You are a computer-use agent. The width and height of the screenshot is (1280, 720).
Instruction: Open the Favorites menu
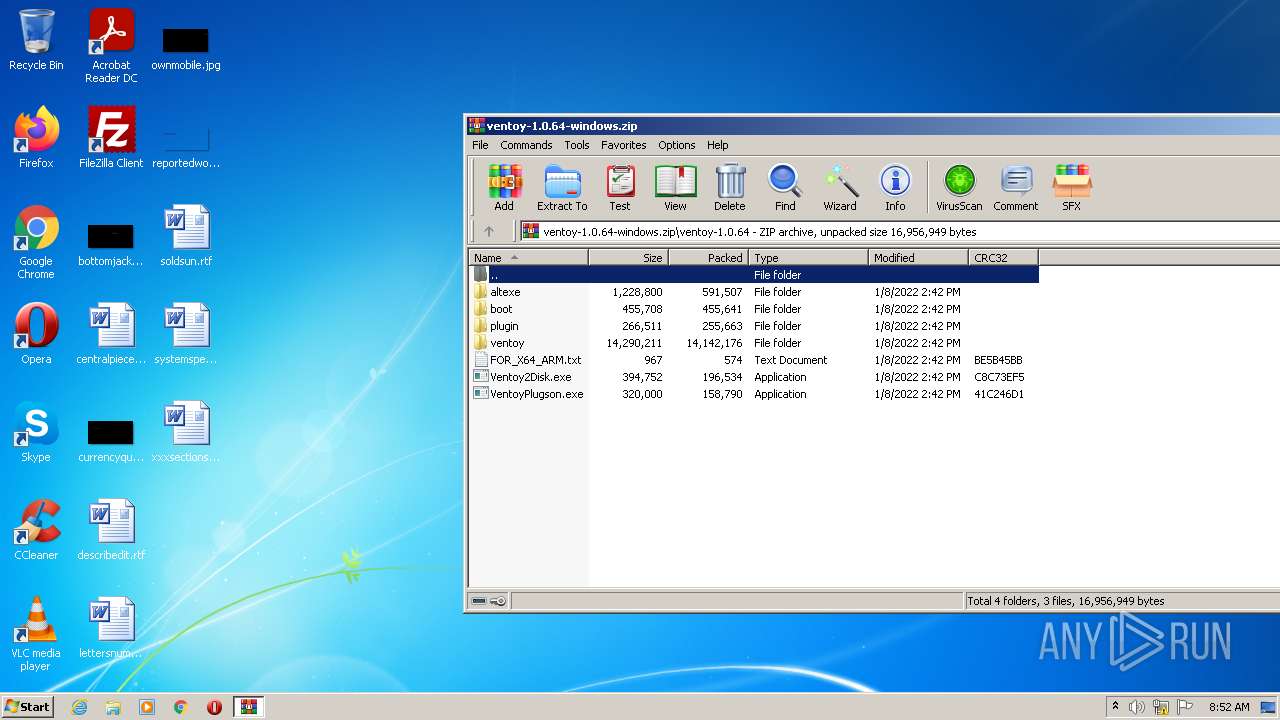623,145
